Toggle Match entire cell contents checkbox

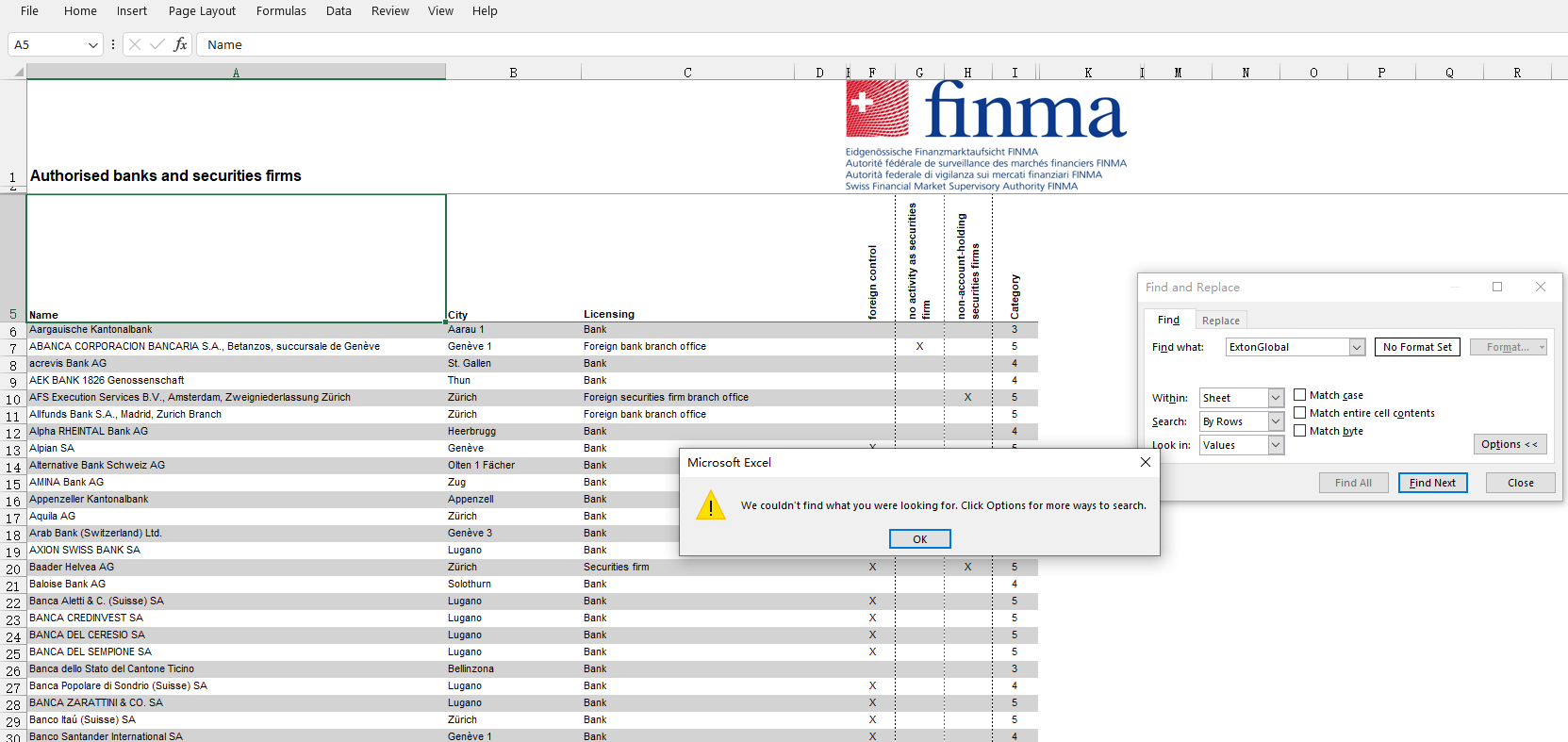tap(1300, 413)
